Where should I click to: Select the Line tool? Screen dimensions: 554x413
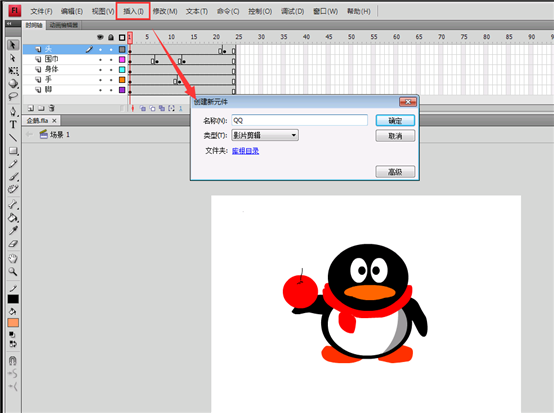(x=13, y=138)
